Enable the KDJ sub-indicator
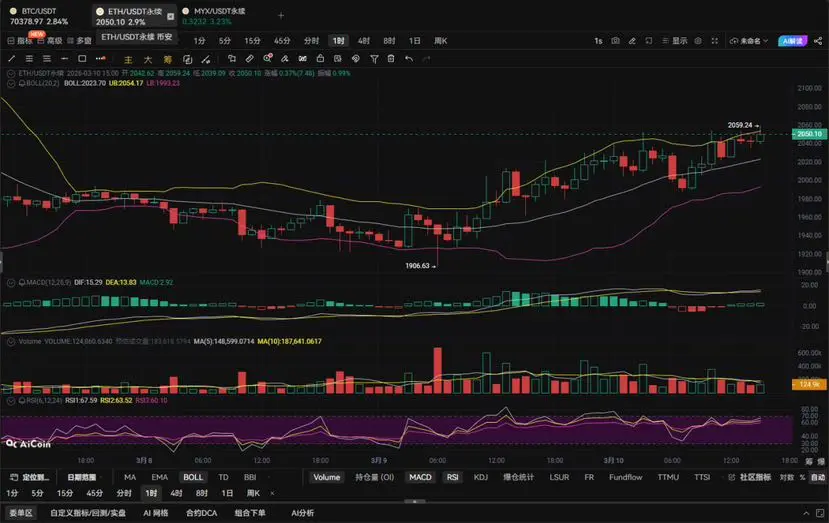Image resolution: width=829 pixels, height=523 pixels. (481, 477)
